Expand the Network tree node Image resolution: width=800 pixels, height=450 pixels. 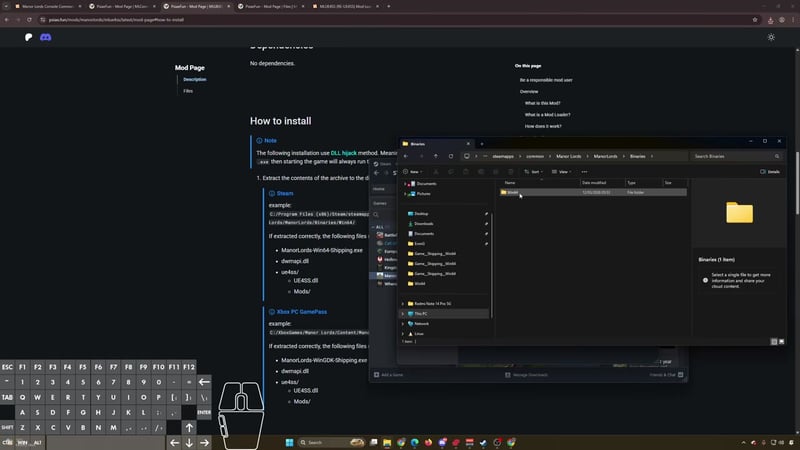(x=403, y=324)
